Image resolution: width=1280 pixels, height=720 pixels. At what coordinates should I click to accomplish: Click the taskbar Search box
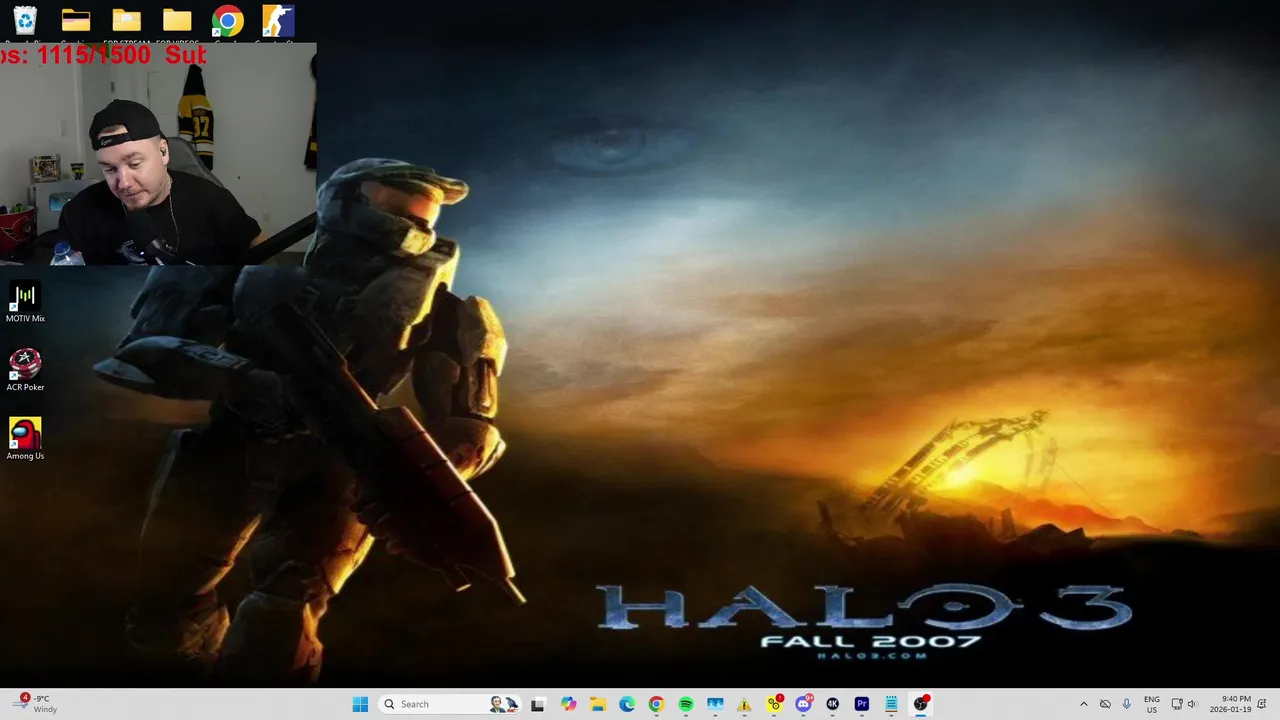click(x=451, y=704)
